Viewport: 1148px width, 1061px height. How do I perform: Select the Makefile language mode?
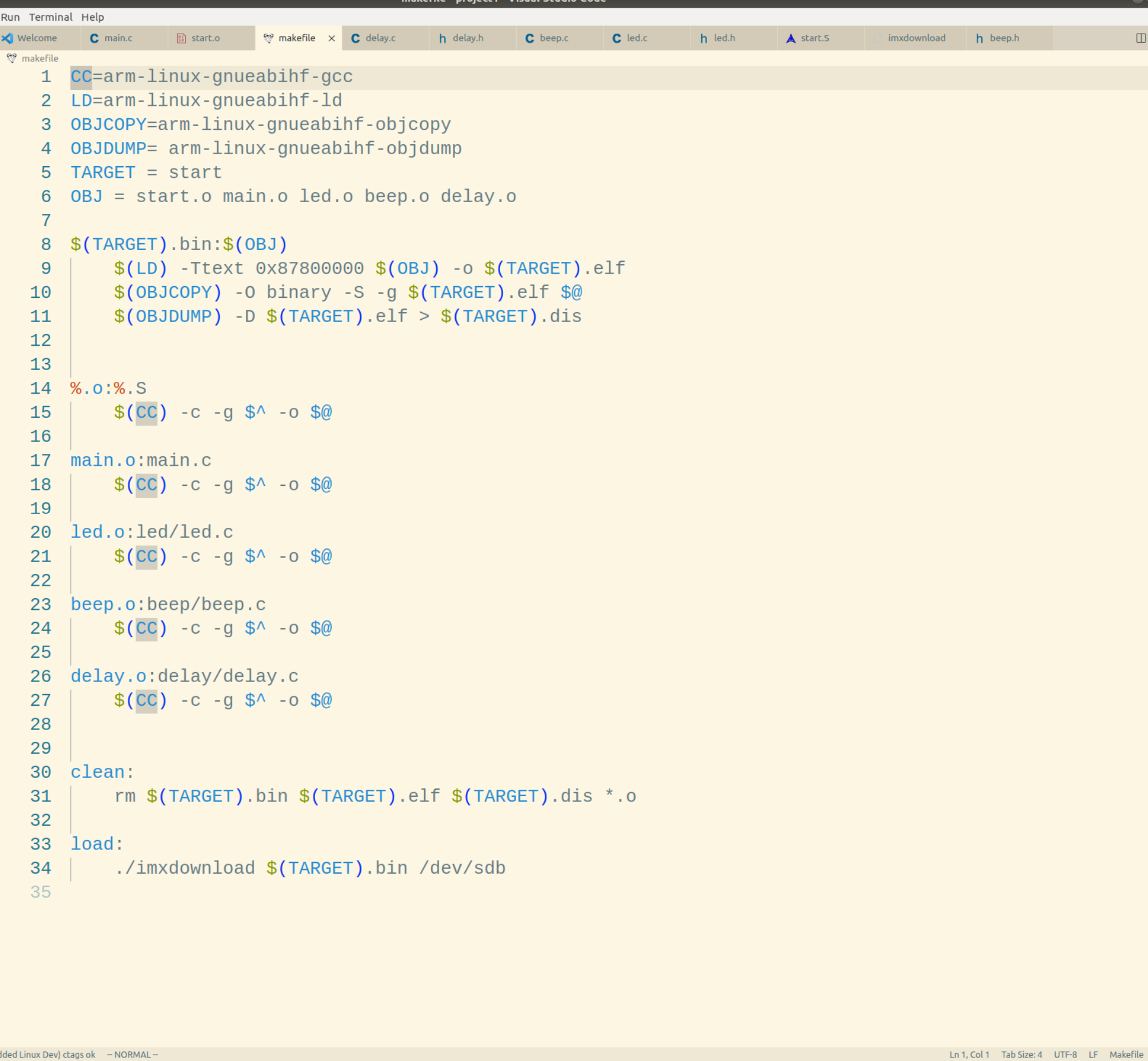point(1126,1054)
